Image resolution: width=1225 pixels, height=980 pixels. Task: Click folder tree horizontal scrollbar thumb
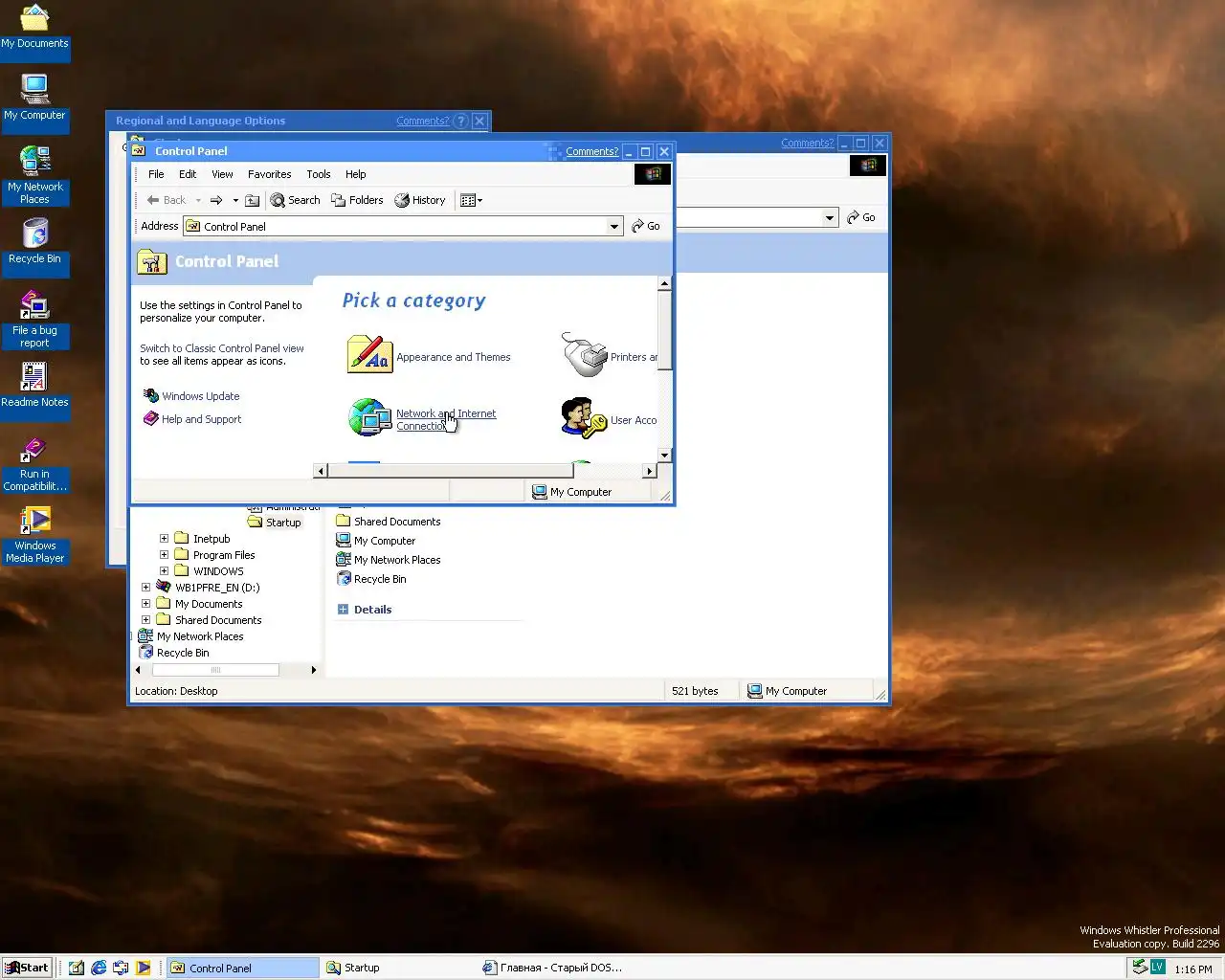click(x=215, y=670)
